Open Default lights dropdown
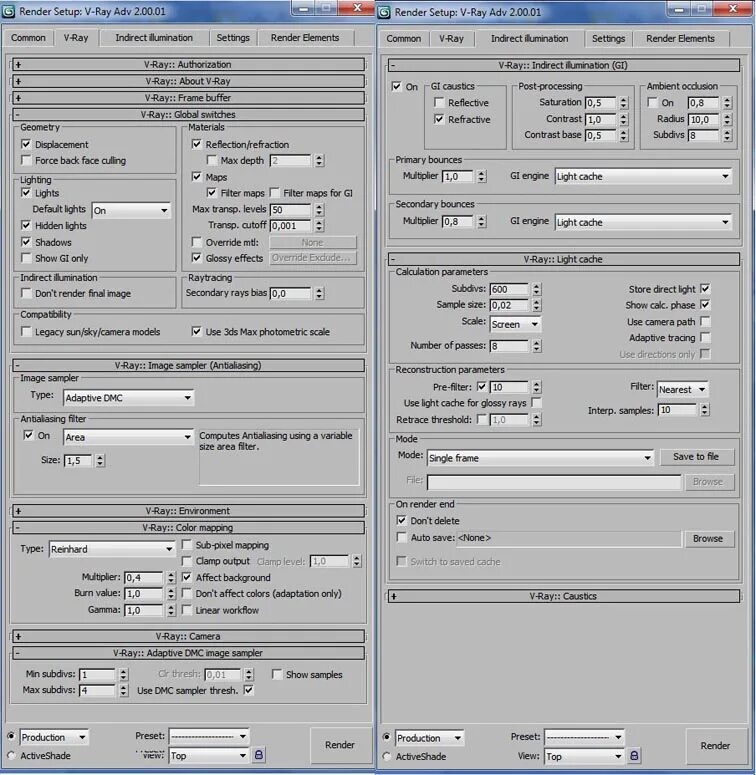The image size is (756, 775). tap(131, 211)
